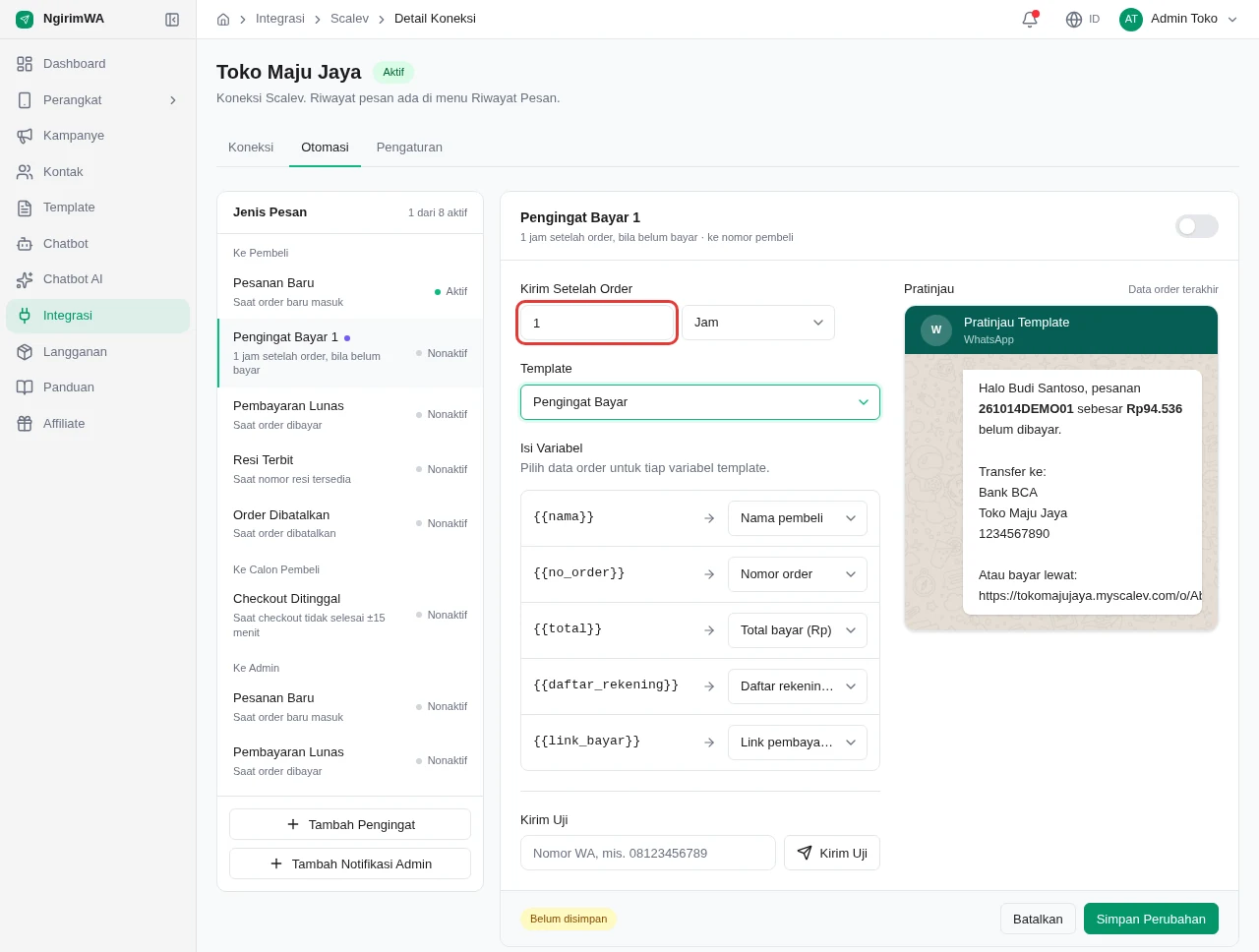The width and height of the screenshot is (1259, 952).
Task: Open the Nomor order variable dropdown
Action: [798, 574]
